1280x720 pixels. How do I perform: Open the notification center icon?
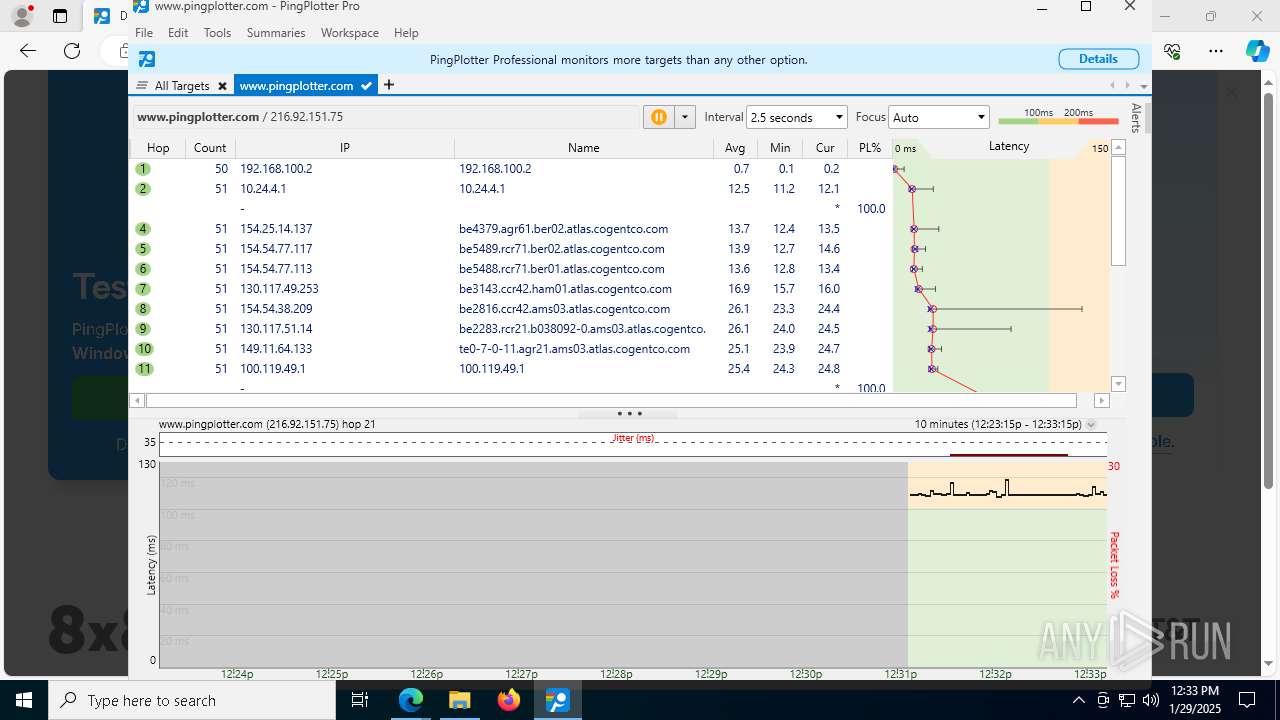1247,700
